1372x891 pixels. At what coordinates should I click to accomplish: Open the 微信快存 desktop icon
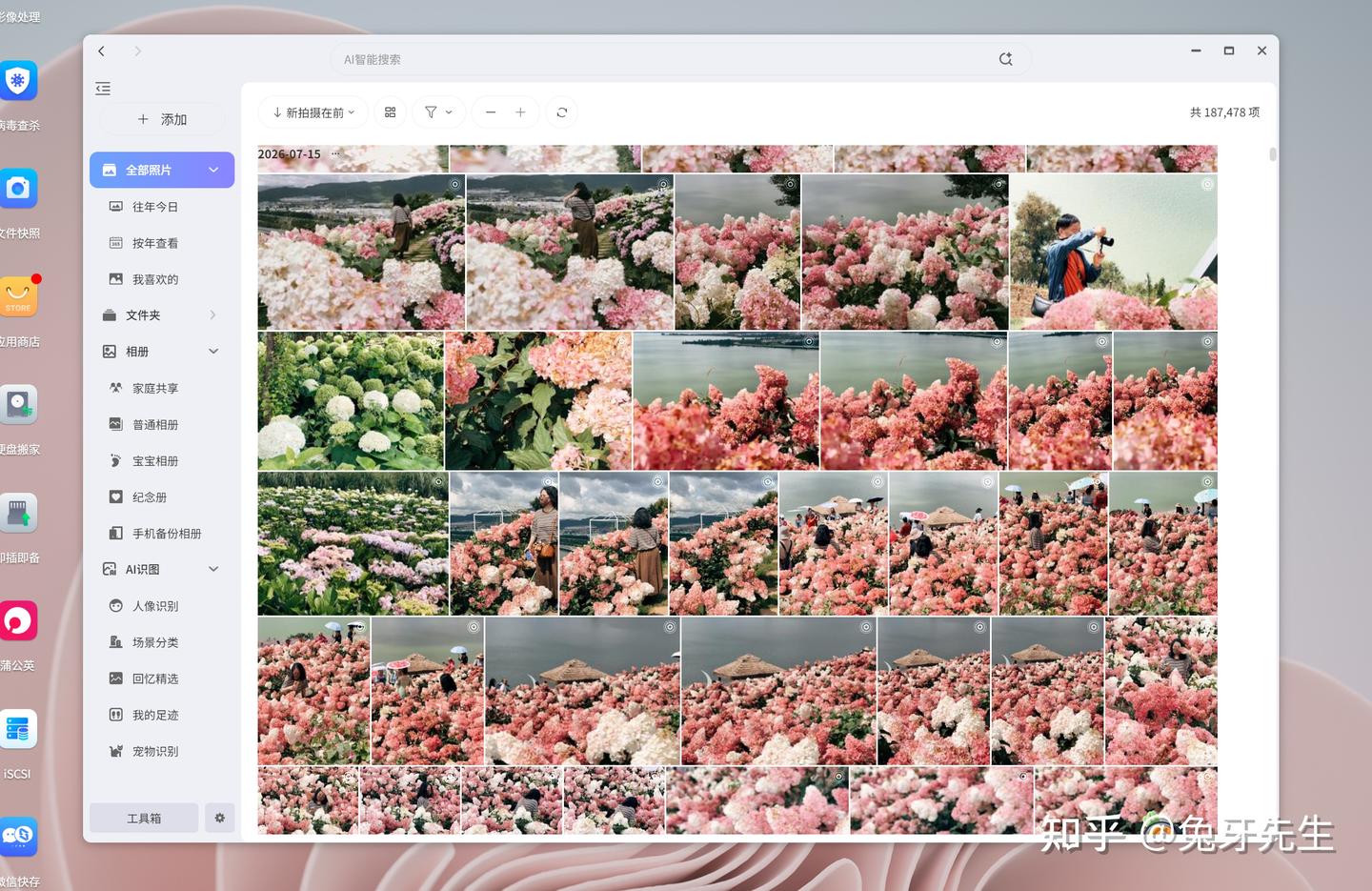click(18, 838)
